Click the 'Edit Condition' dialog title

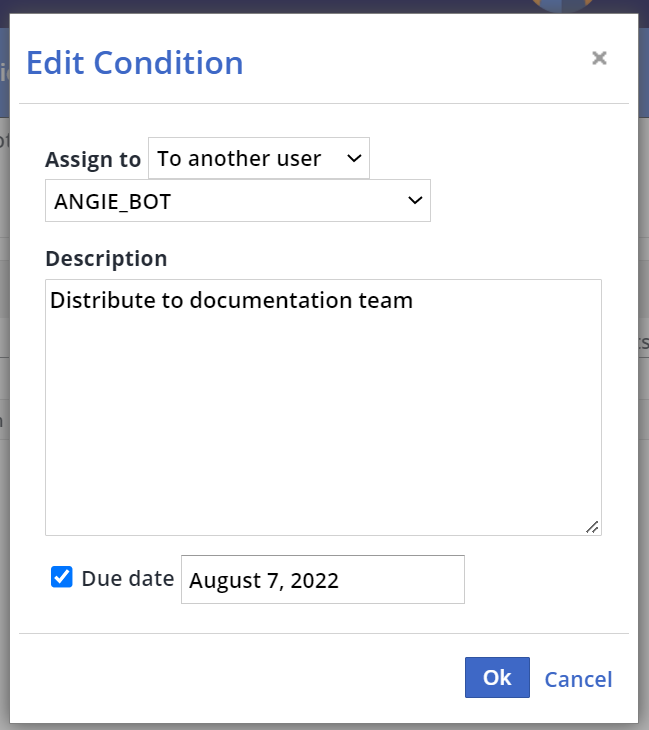pos(134,63)
